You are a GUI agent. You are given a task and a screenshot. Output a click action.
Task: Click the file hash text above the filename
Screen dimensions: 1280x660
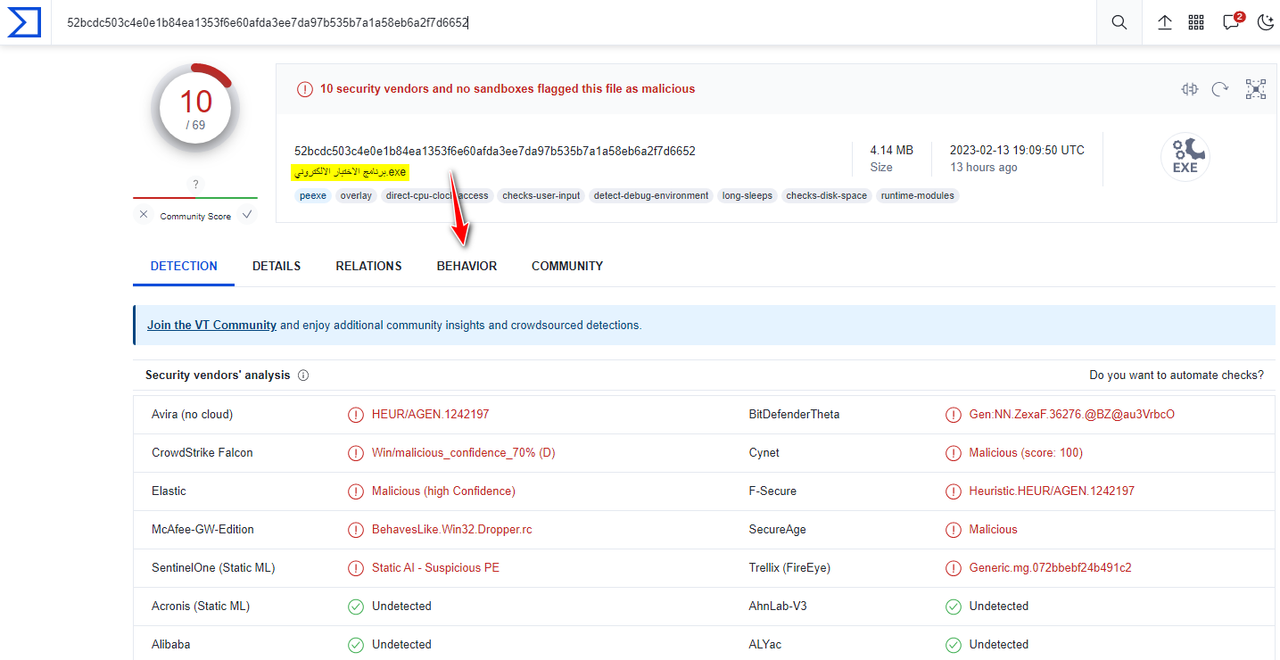(495, 151)
